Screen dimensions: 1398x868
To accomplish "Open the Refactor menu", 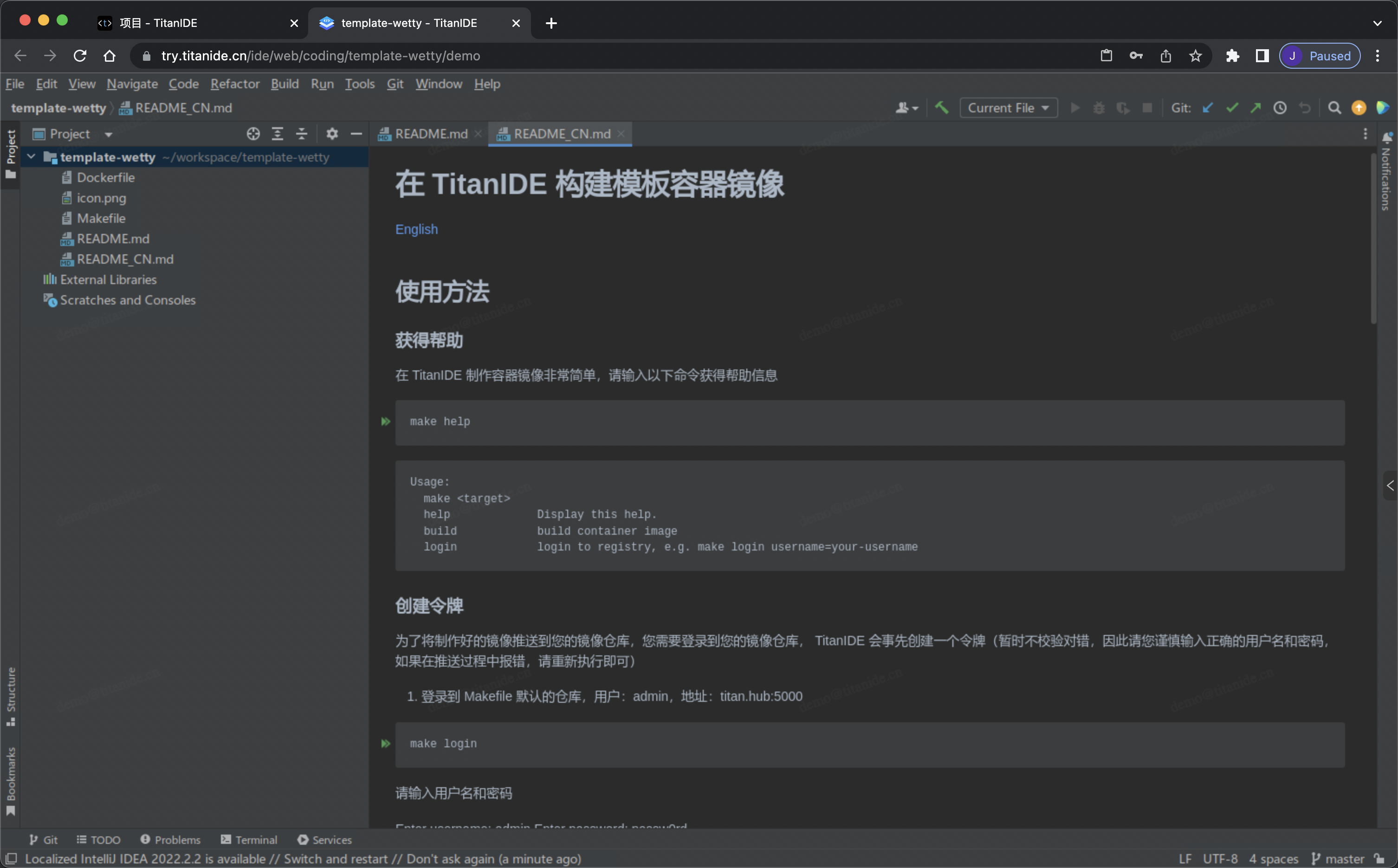I will (235, 84).
